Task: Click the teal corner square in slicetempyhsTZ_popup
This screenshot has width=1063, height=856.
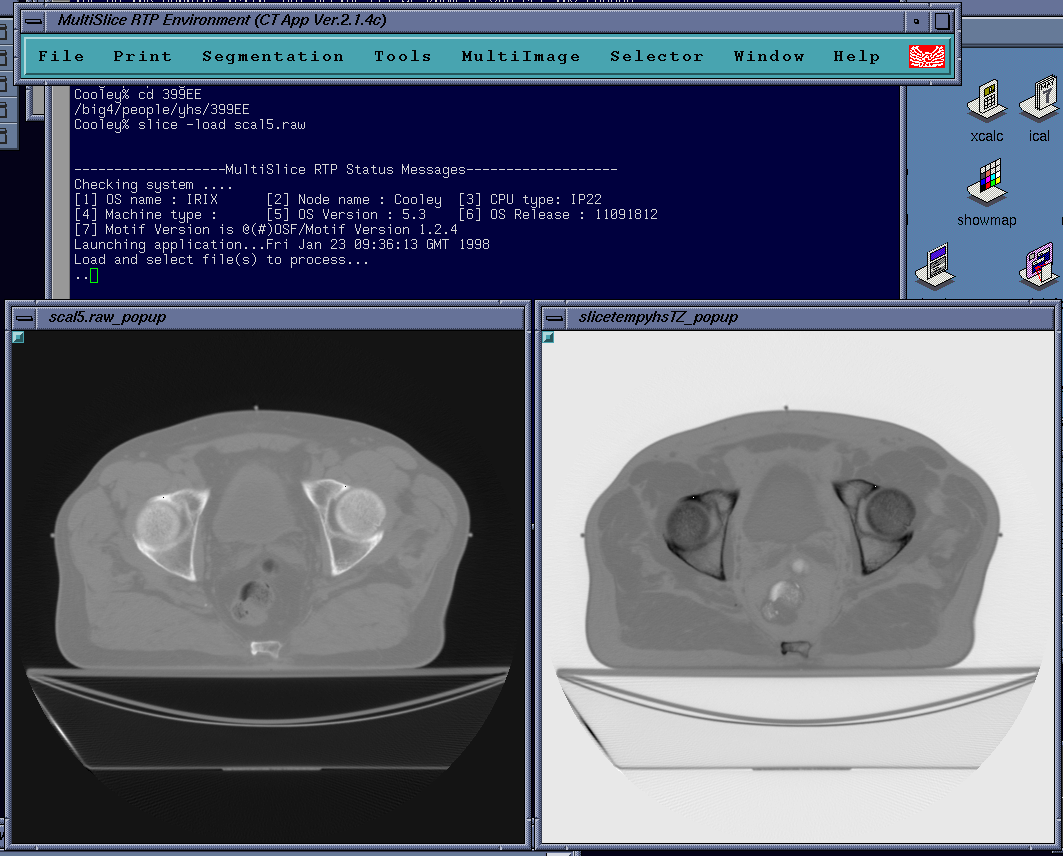Action: pyautogui.click(x=548, y=337)
